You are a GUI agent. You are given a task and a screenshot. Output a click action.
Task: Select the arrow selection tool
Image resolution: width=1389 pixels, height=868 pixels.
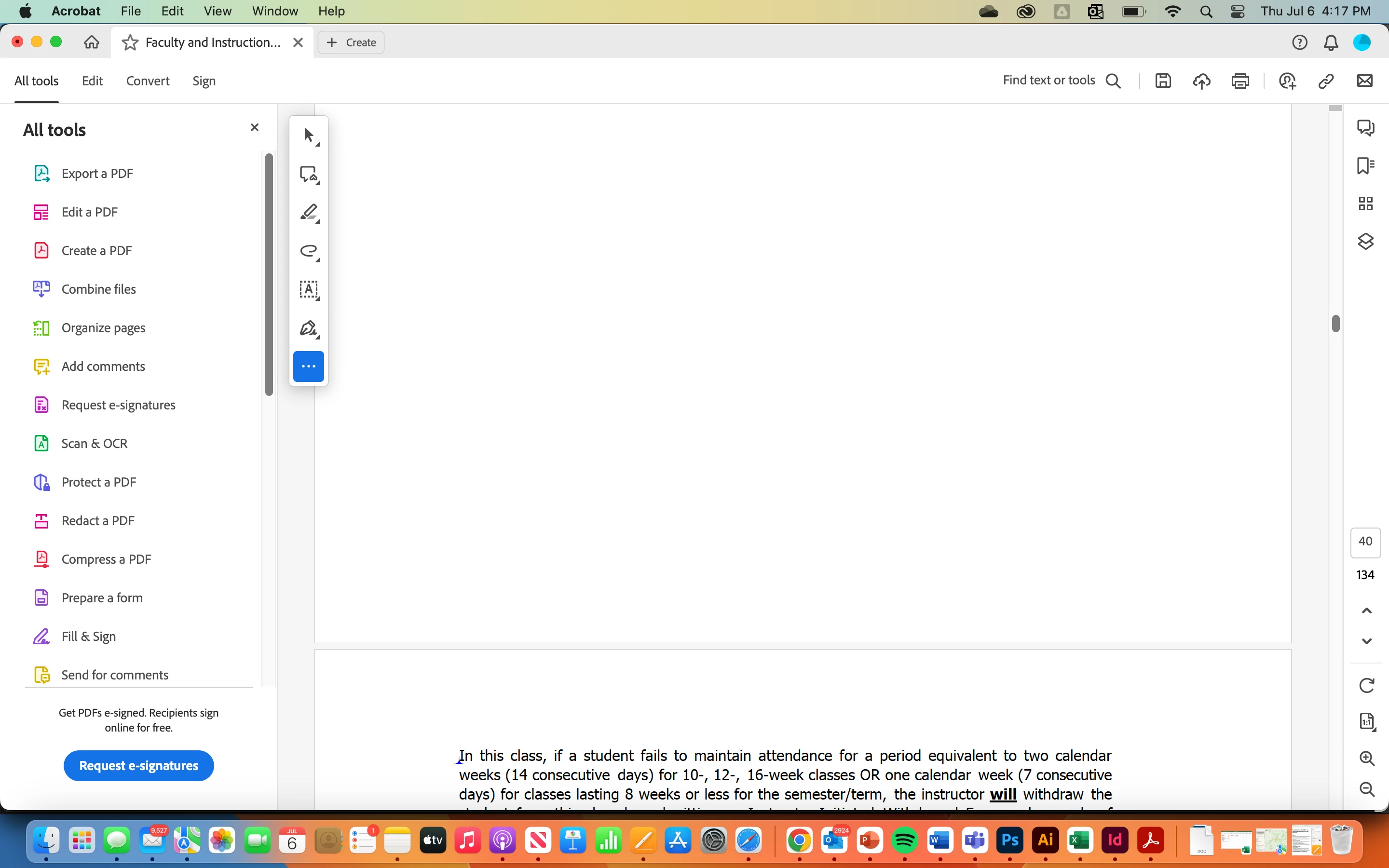(x=309, y=136)
